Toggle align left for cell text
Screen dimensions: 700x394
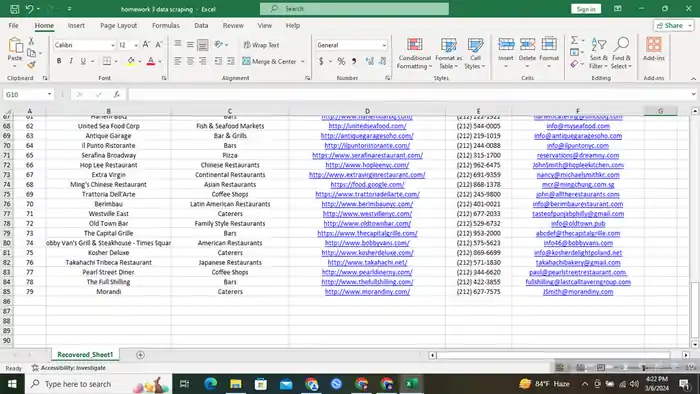(178, 61)
